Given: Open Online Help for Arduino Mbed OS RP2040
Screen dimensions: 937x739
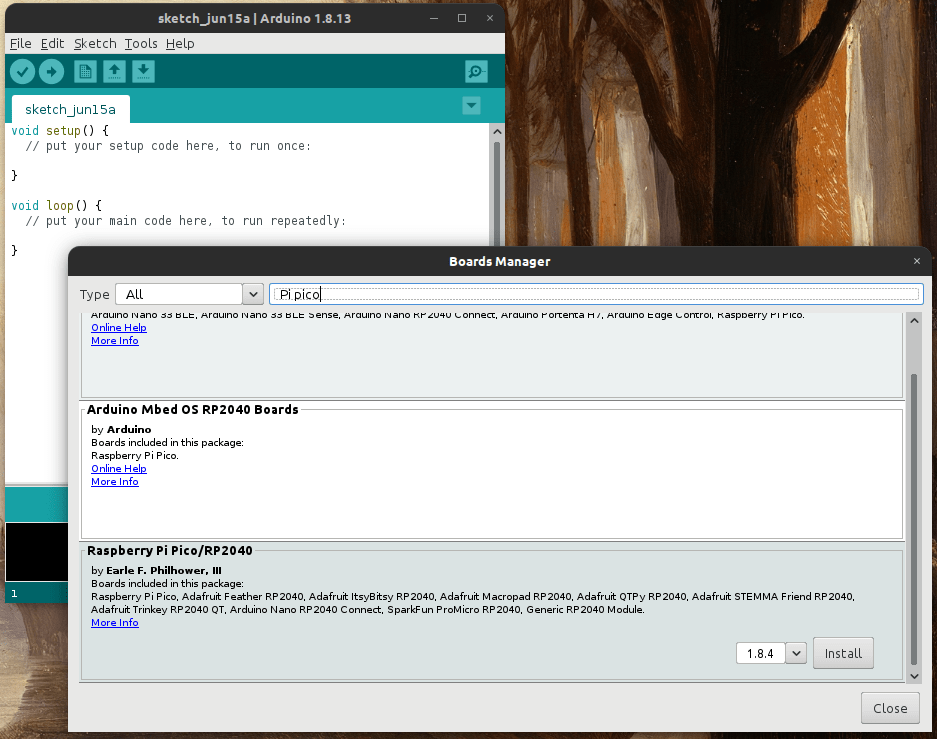Looking at the screenshot, I should click(x=118, y=468).
